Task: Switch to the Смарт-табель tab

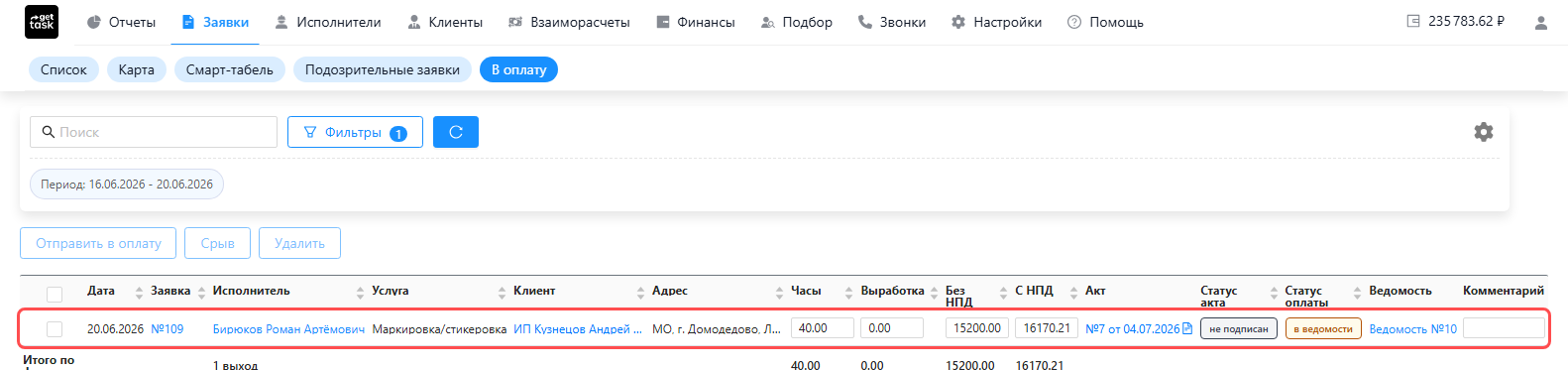Action: point(230,69)
